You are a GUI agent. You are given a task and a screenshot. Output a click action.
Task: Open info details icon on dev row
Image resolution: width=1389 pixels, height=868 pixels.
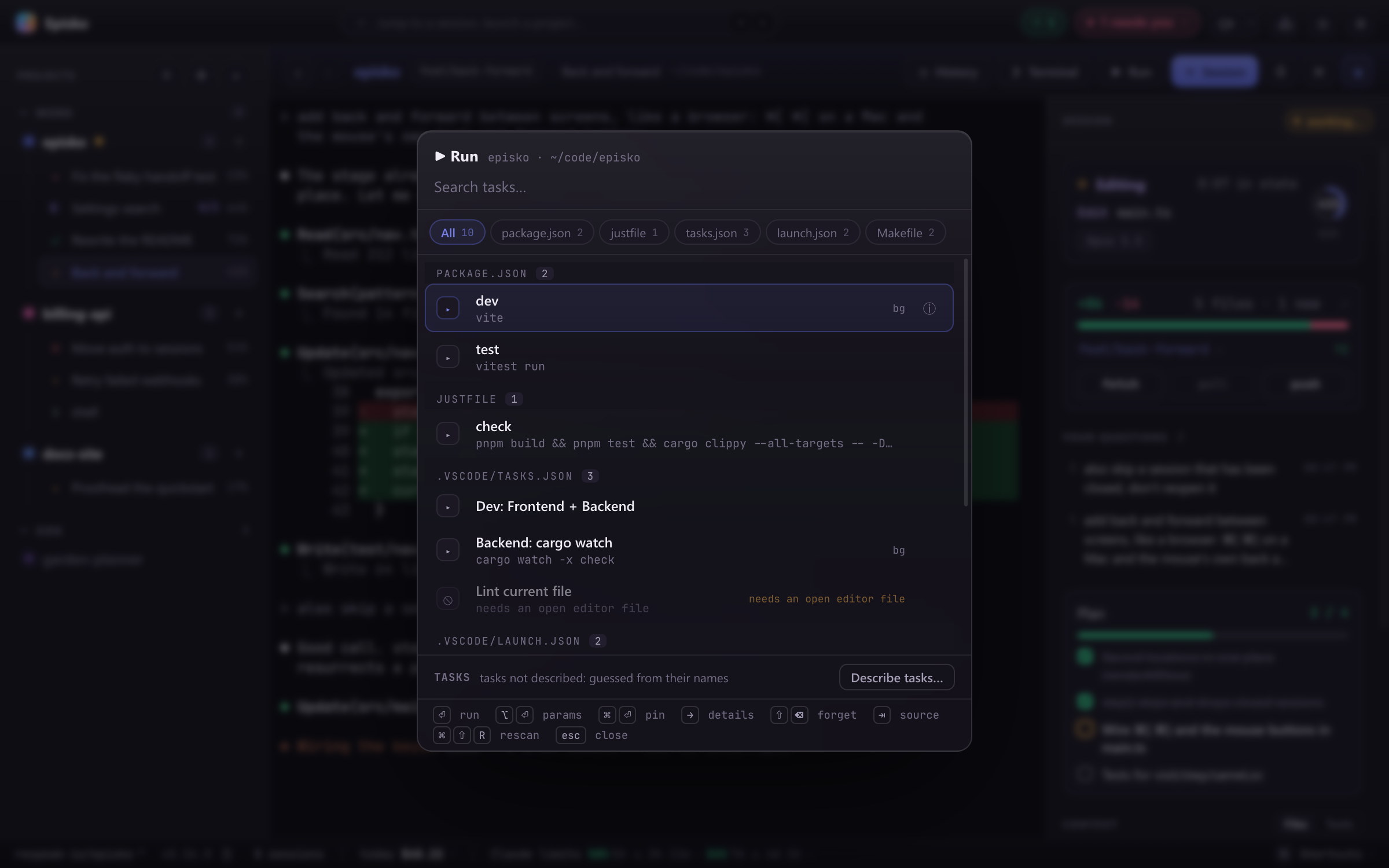point(929,308)
